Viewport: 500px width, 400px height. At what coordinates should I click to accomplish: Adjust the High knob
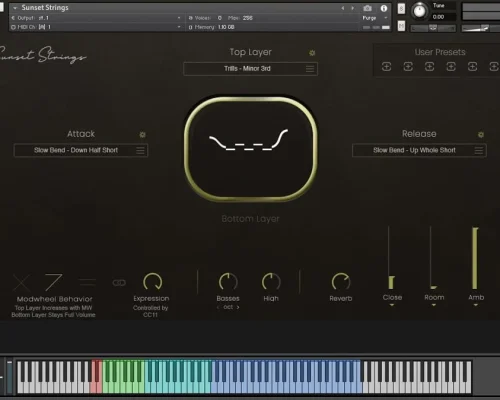(271, 282)
